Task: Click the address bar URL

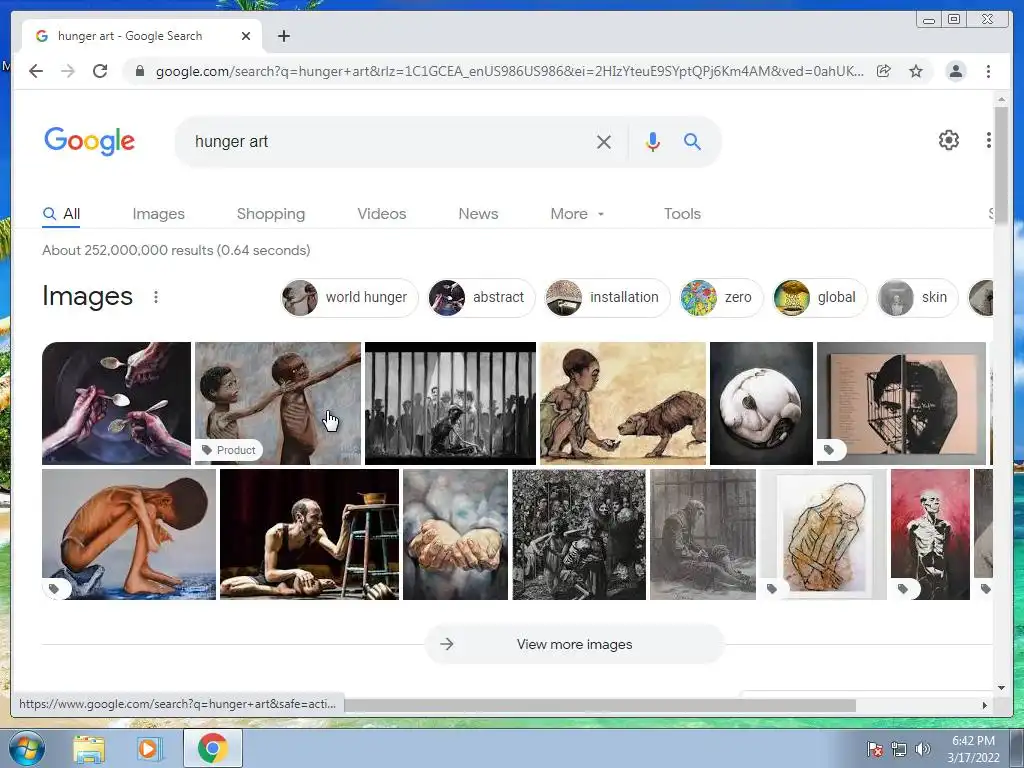Action: (509, 71)
